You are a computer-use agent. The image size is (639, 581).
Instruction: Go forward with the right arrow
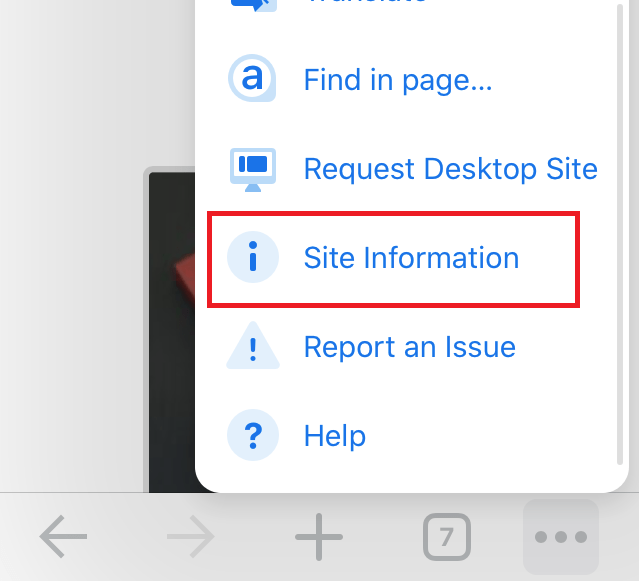191,537
